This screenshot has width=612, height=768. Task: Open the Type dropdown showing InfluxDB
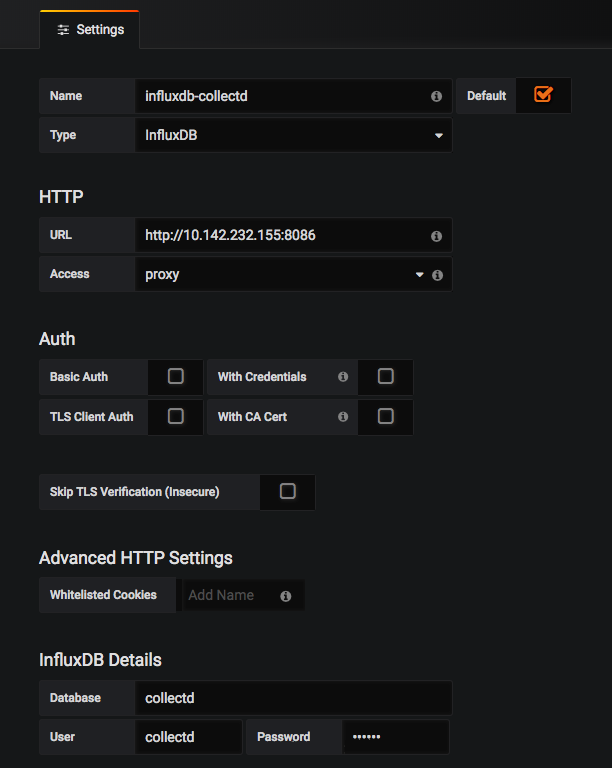coord(293,135)
